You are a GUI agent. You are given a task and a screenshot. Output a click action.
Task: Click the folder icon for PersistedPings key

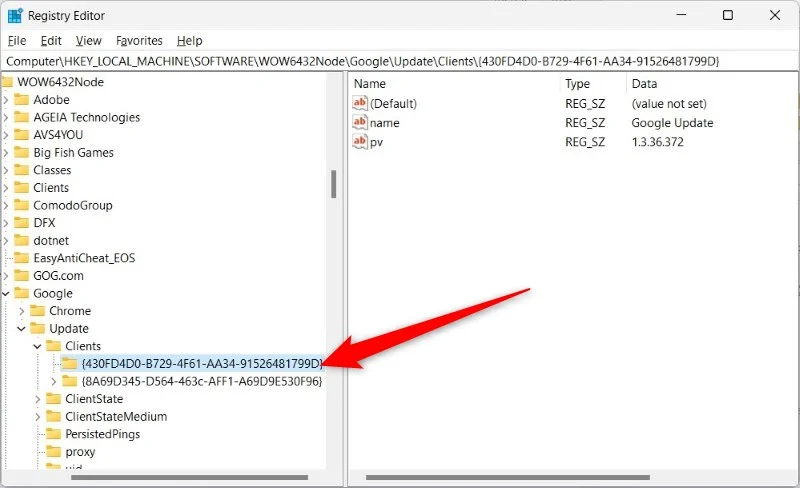click(x=55, y=434)
